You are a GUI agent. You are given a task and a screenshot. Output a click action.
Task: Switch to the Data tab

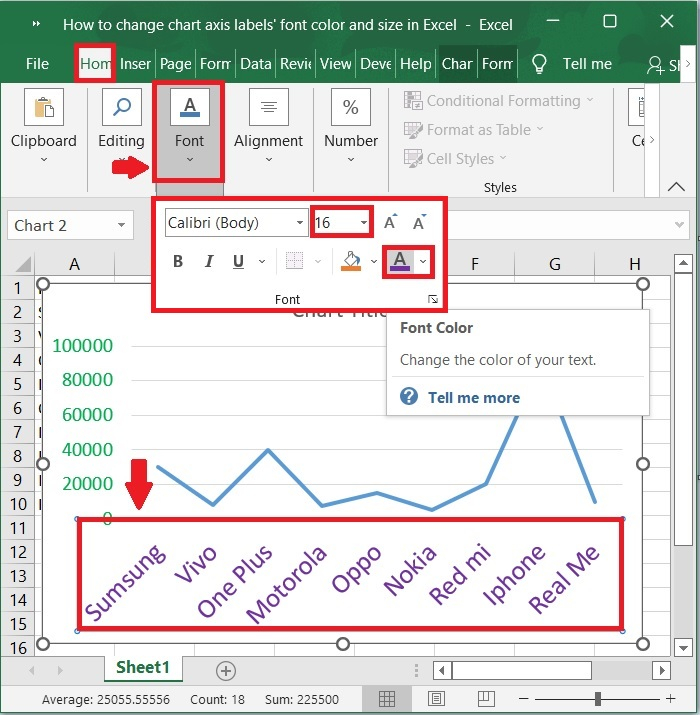click(x=256, y=63)
